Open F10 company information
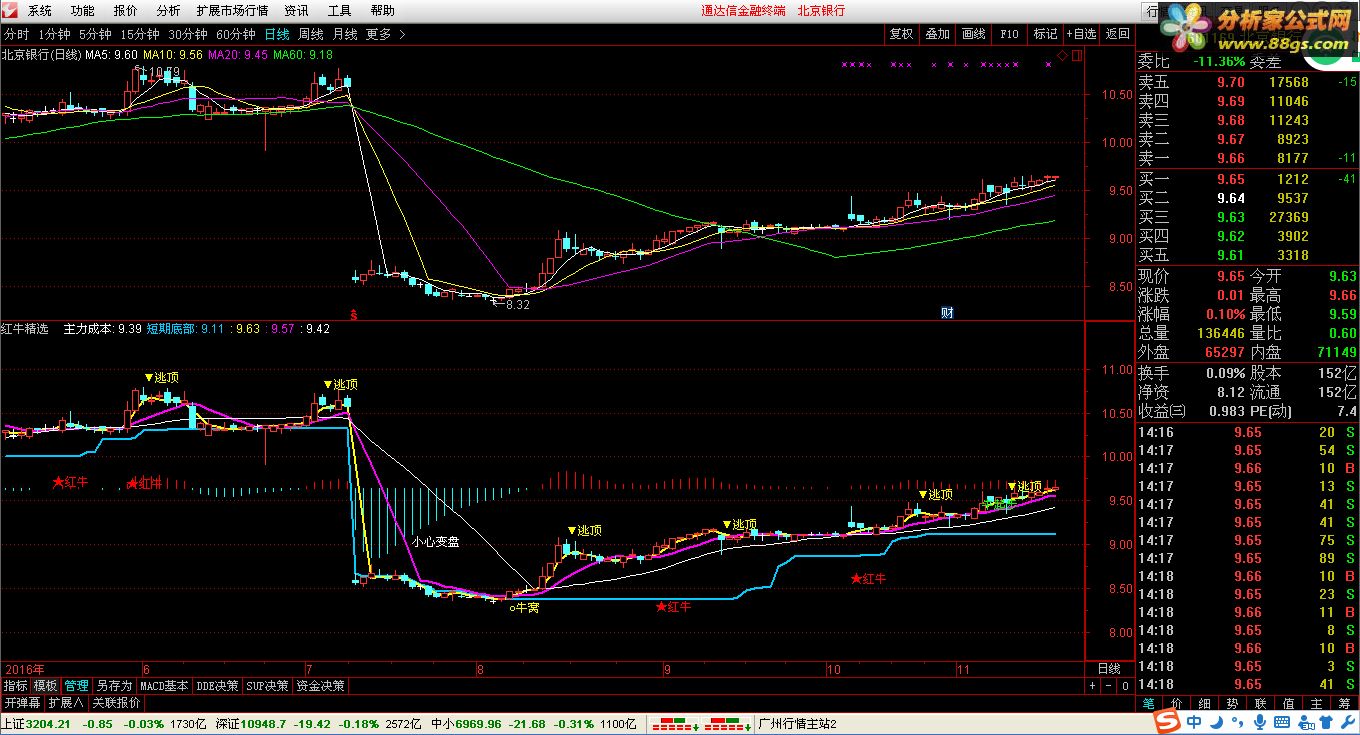 [1009, 34]
